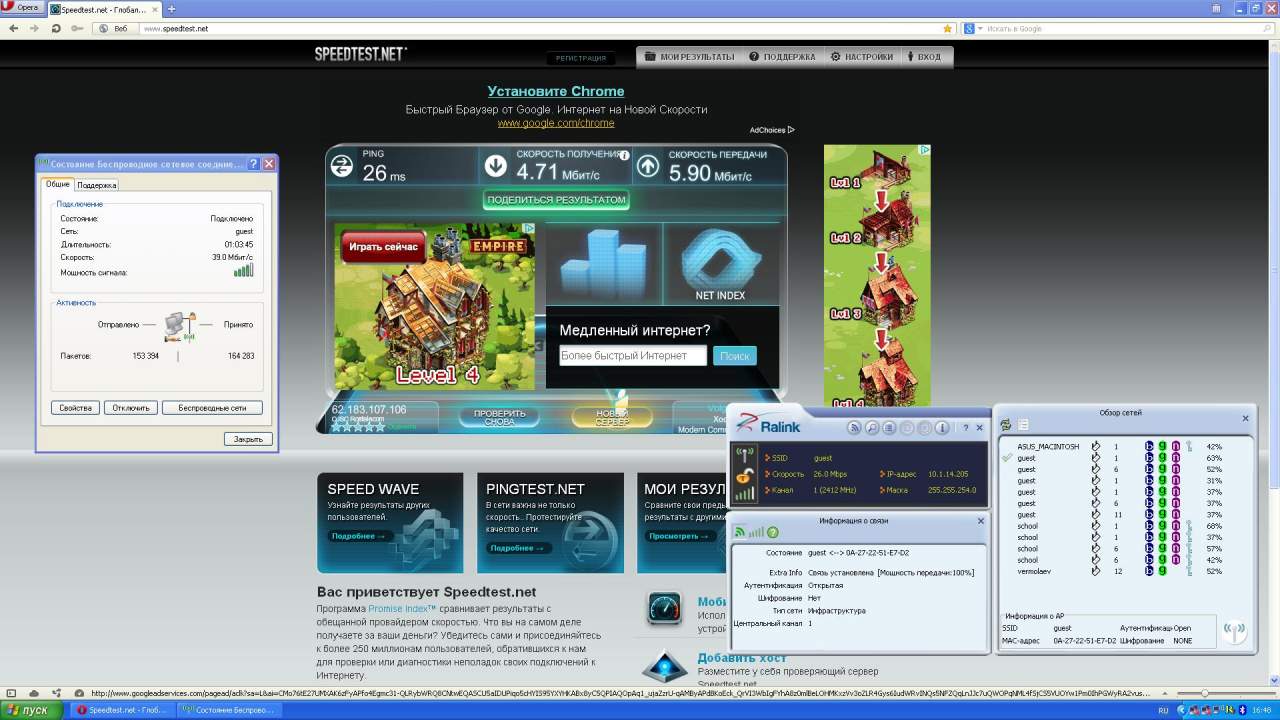Click the download speed info icon
This screenshot has height=720, width=1280.
pos(625,155)
